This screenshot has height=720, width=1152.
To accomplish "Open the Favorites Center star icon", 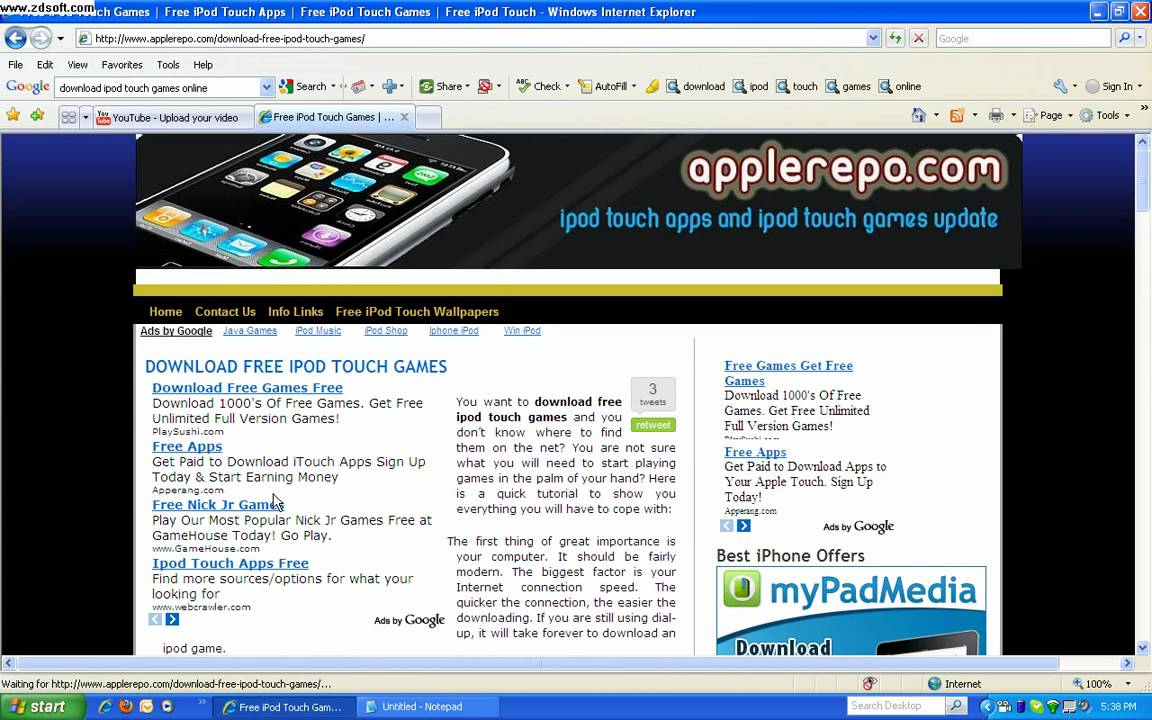I will (13, 115).
